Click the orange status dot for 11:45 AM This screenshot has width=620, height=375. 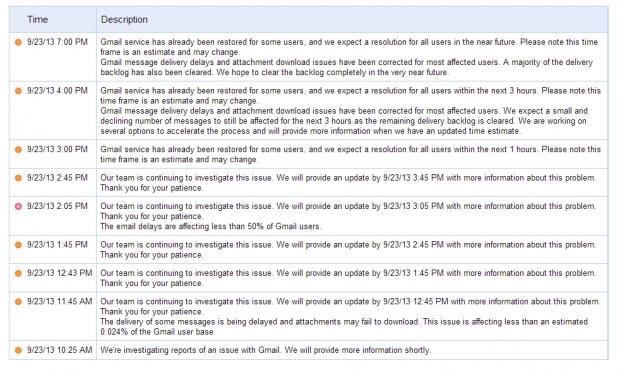coord(18,302)
